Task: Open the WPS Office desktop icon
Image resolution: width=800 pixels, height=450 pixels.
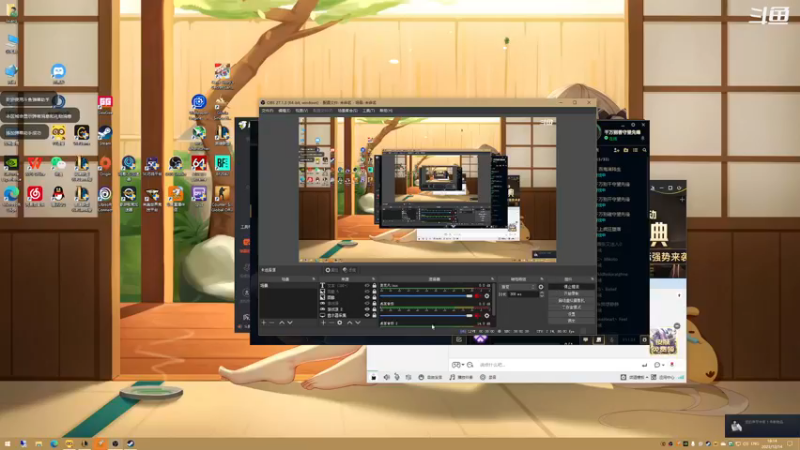Action: [x=35, y=163]
